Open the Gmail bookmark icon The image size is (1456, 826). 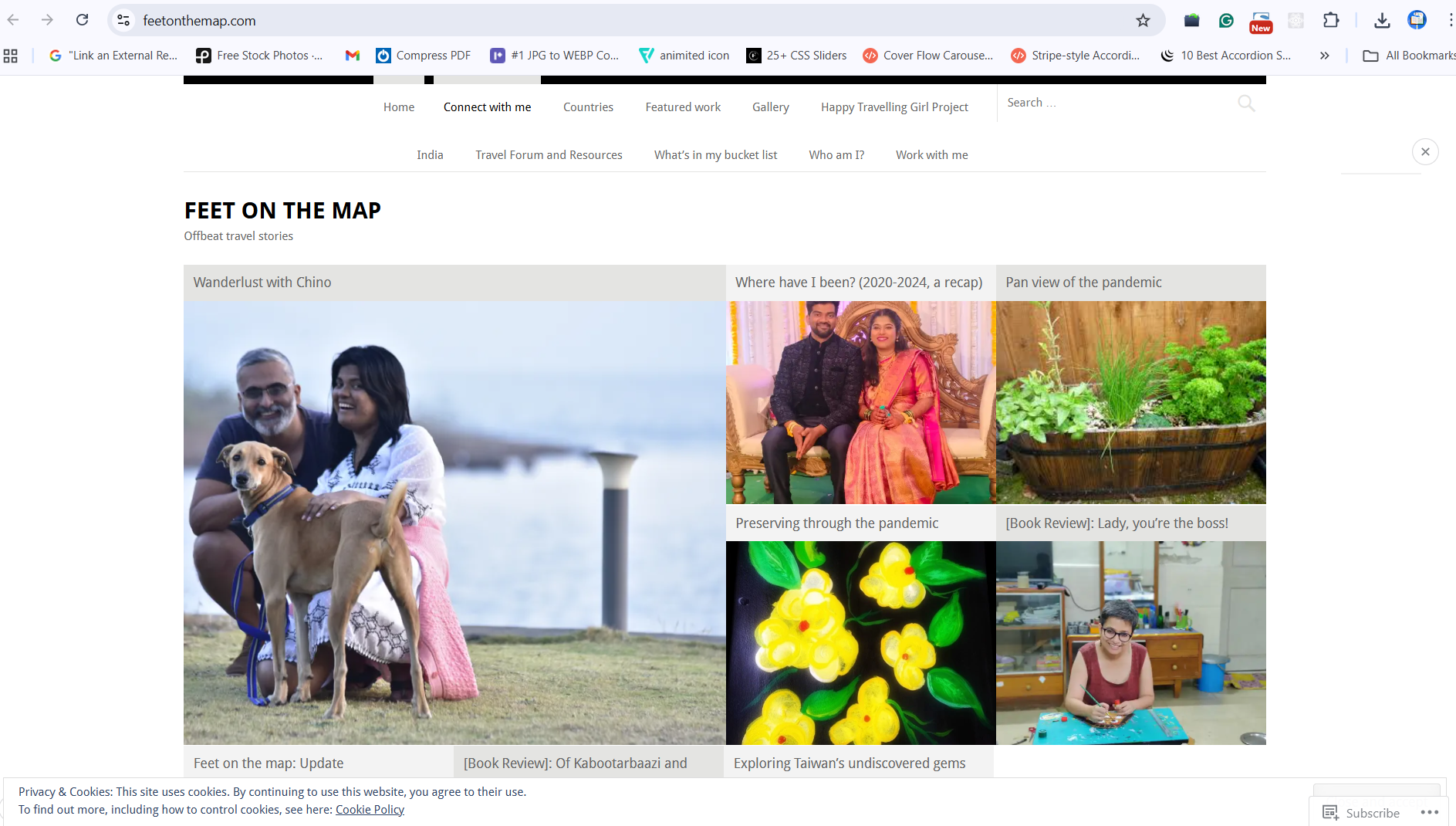pyautogui.click(x=353, y=56)
